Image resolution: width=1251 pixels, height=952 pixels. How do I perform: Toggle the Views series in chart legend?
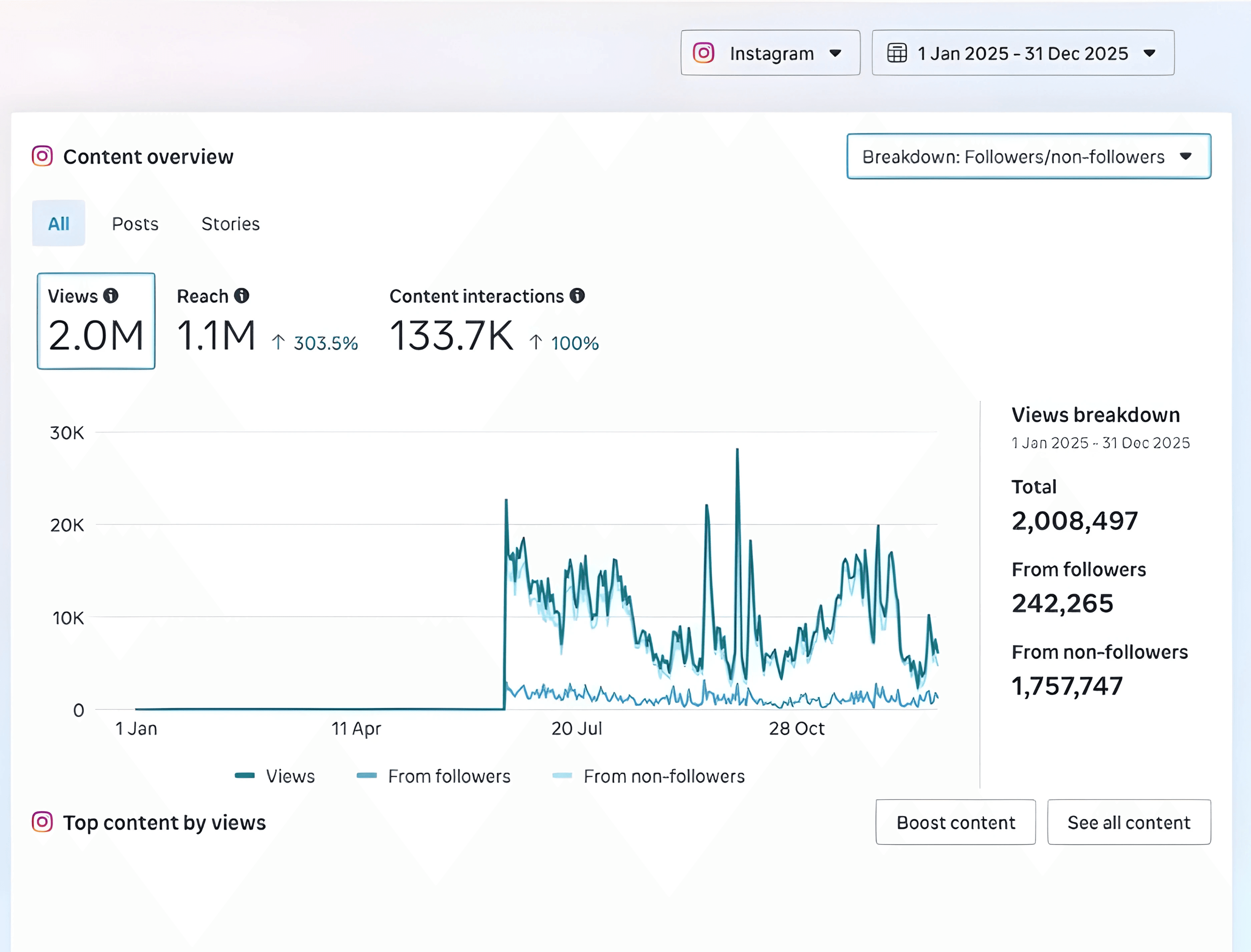pyautogui.click(x=290, y=776)
